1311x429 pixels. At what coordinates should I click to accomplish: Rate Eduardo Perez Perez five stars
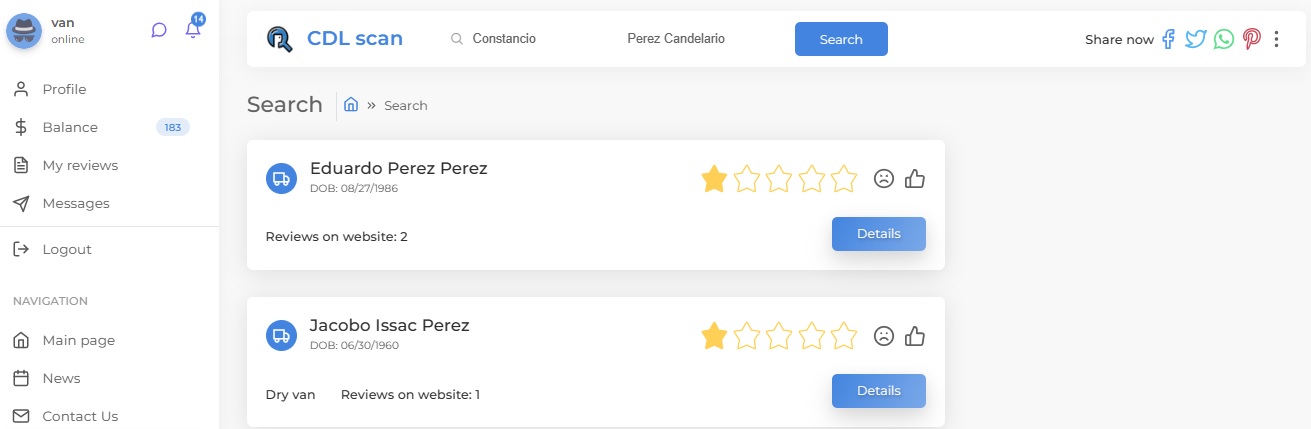[x=844, y=179]
